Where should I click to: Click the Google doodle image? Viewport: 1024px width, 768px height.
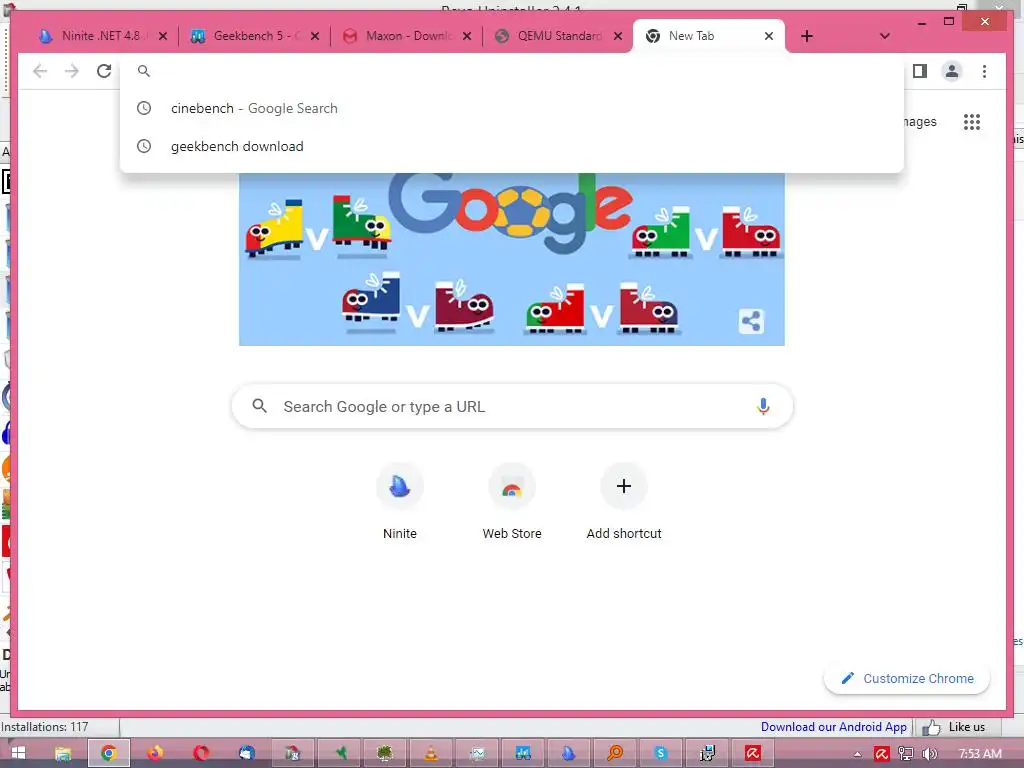click(x=512, y=259)
